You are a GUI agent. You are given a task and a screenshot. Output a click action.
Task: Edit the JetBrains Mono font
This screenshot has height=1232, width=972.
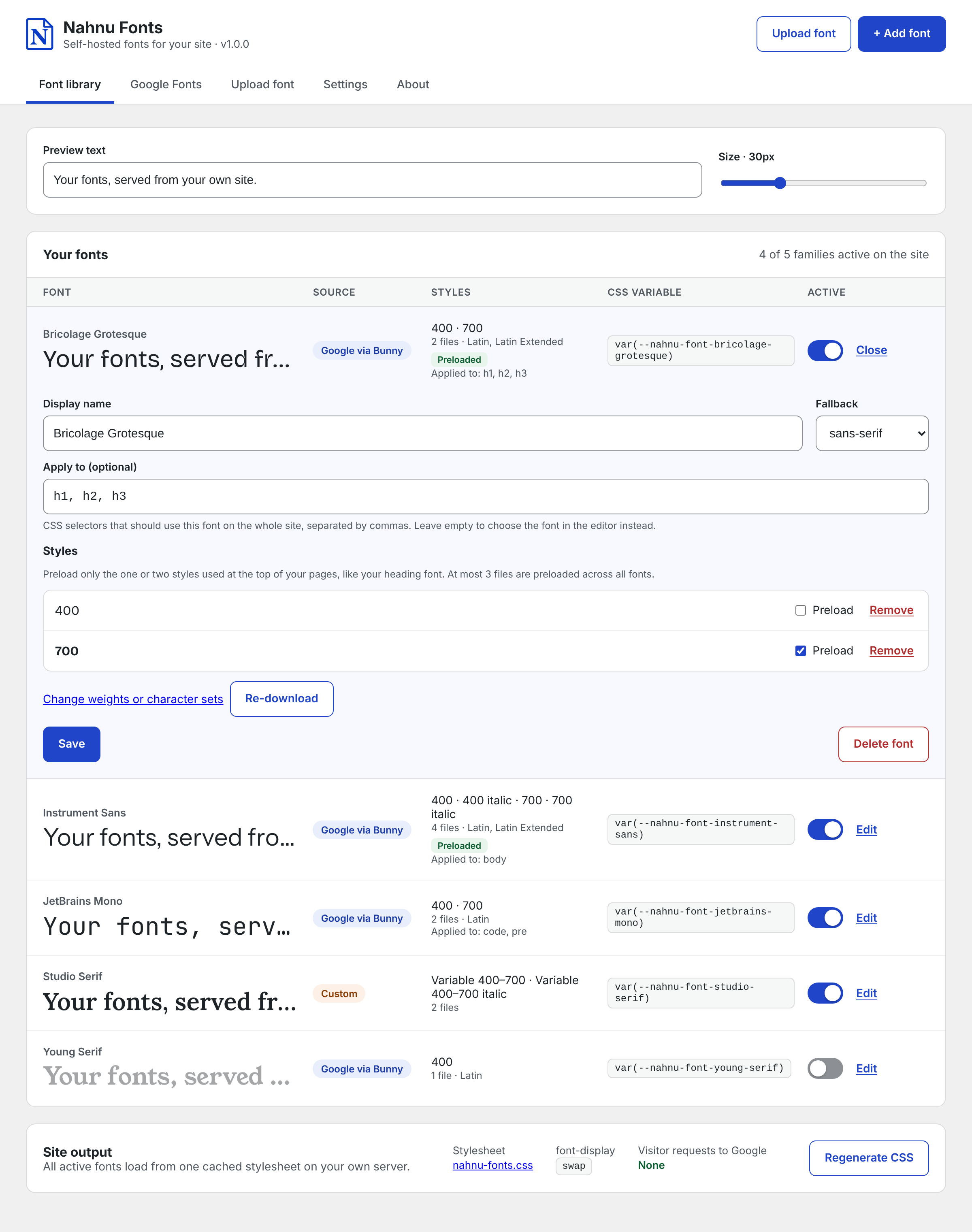[866, 918]
